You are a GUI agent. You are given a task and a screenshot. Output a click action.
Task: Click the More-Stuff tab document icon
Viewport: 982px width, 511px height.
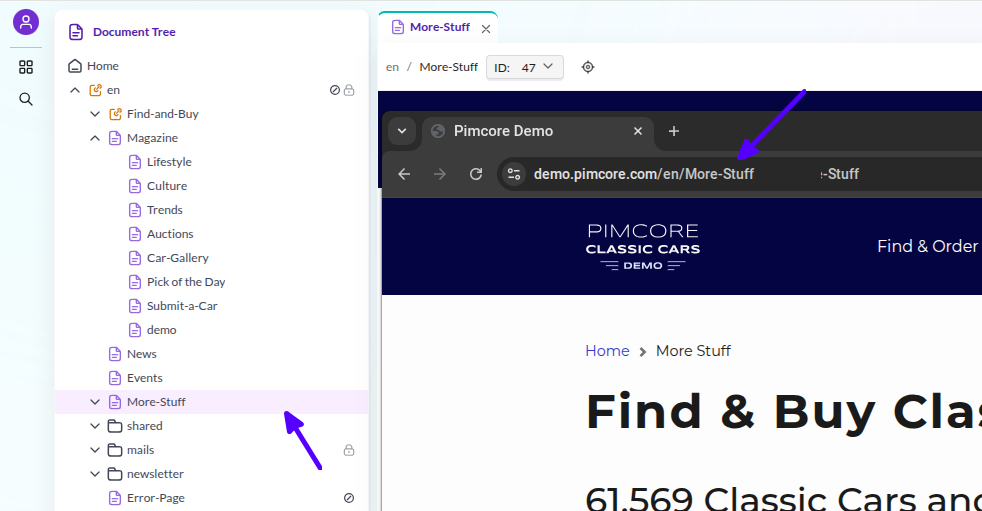point(398,27)
